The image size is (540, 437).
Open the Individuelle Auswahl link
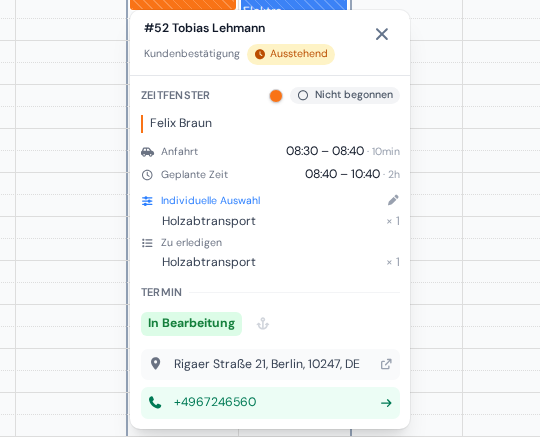click(210, 200)
